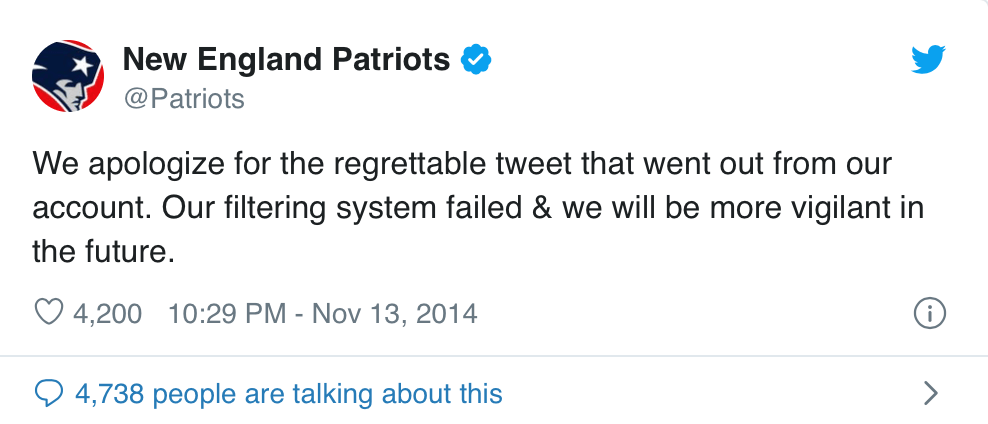Click the word 'Patriots' in the display name
The width and height of the screenshot is (988, 424).
tap(391, 60)
